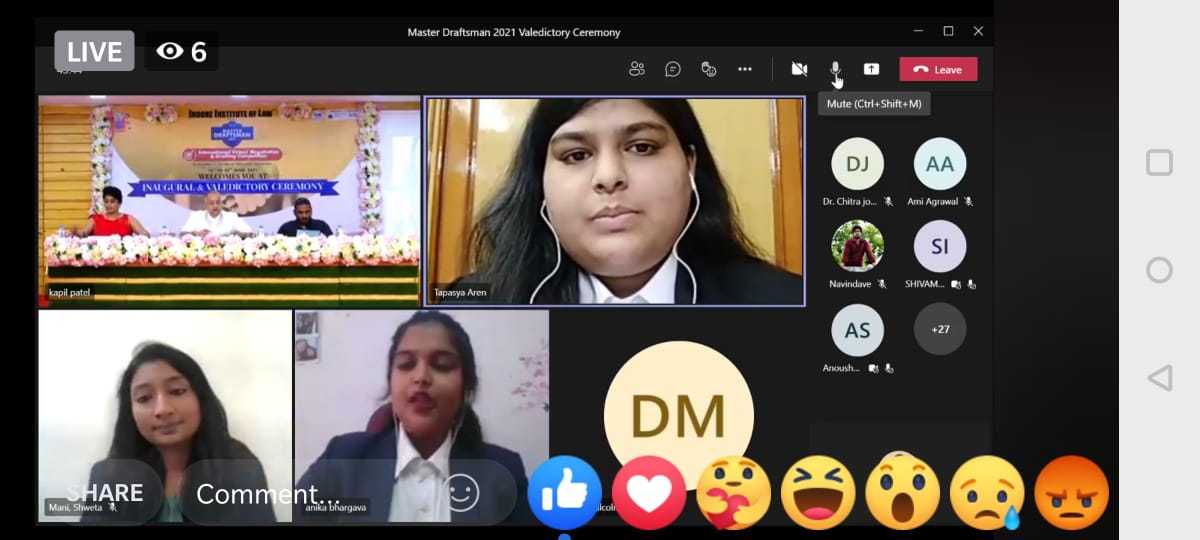The height and width of the screenshot is (540, 1200).
Task: Open the participants panel icon
Action: tap(637, 69)
